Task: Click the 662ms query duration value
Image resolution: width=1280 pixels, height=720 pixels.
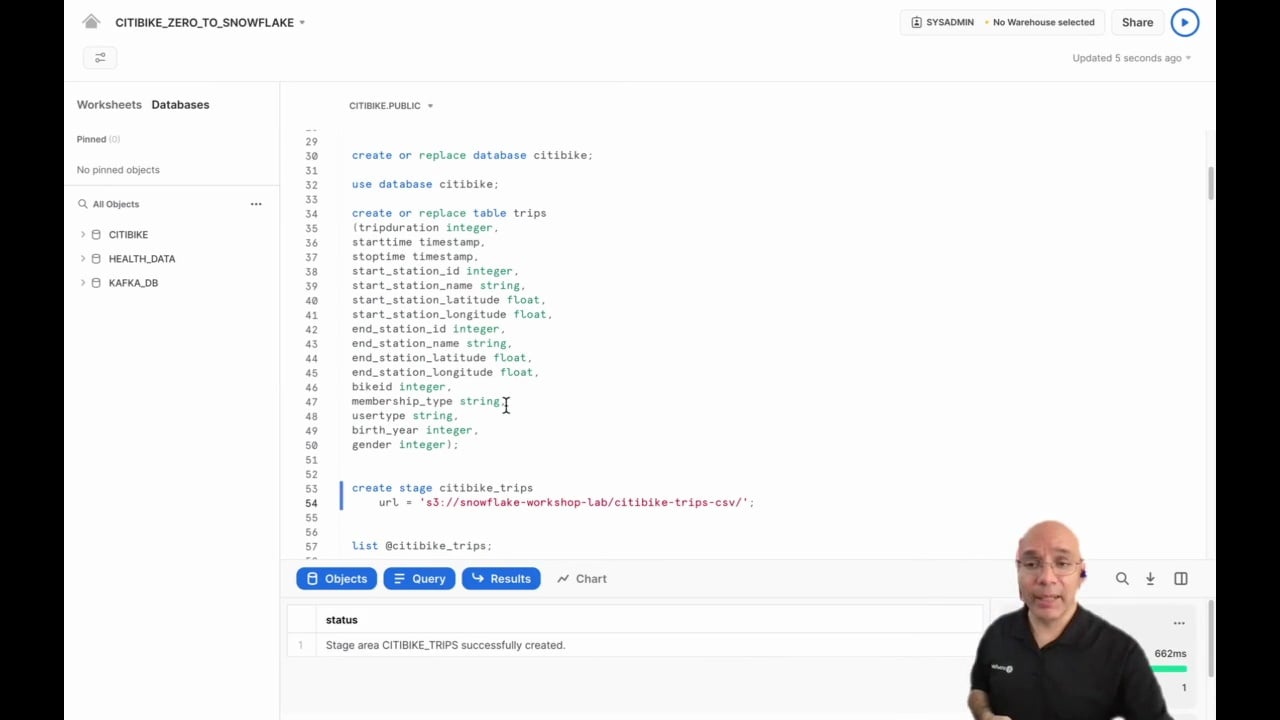Action: (1170, 654)
